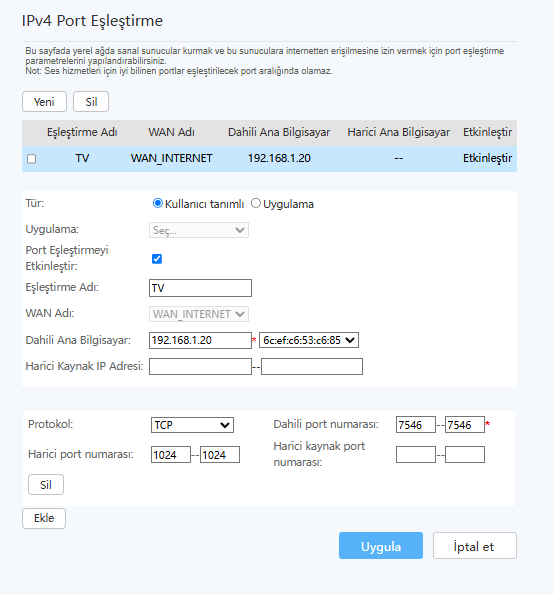Click the top Sil button beside Yeni

point(91,102)
